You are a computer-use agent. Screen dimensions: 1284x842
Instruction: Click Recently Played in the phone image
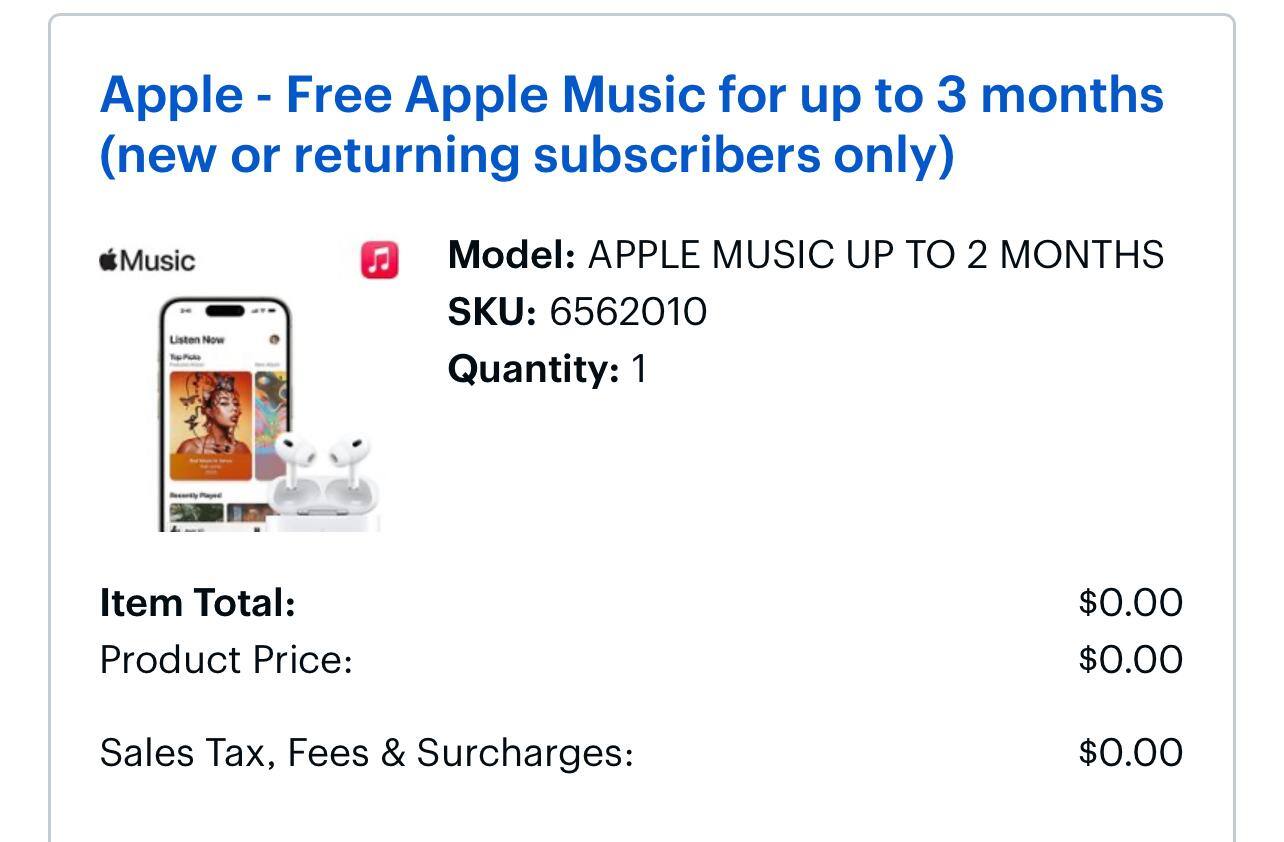194,495
